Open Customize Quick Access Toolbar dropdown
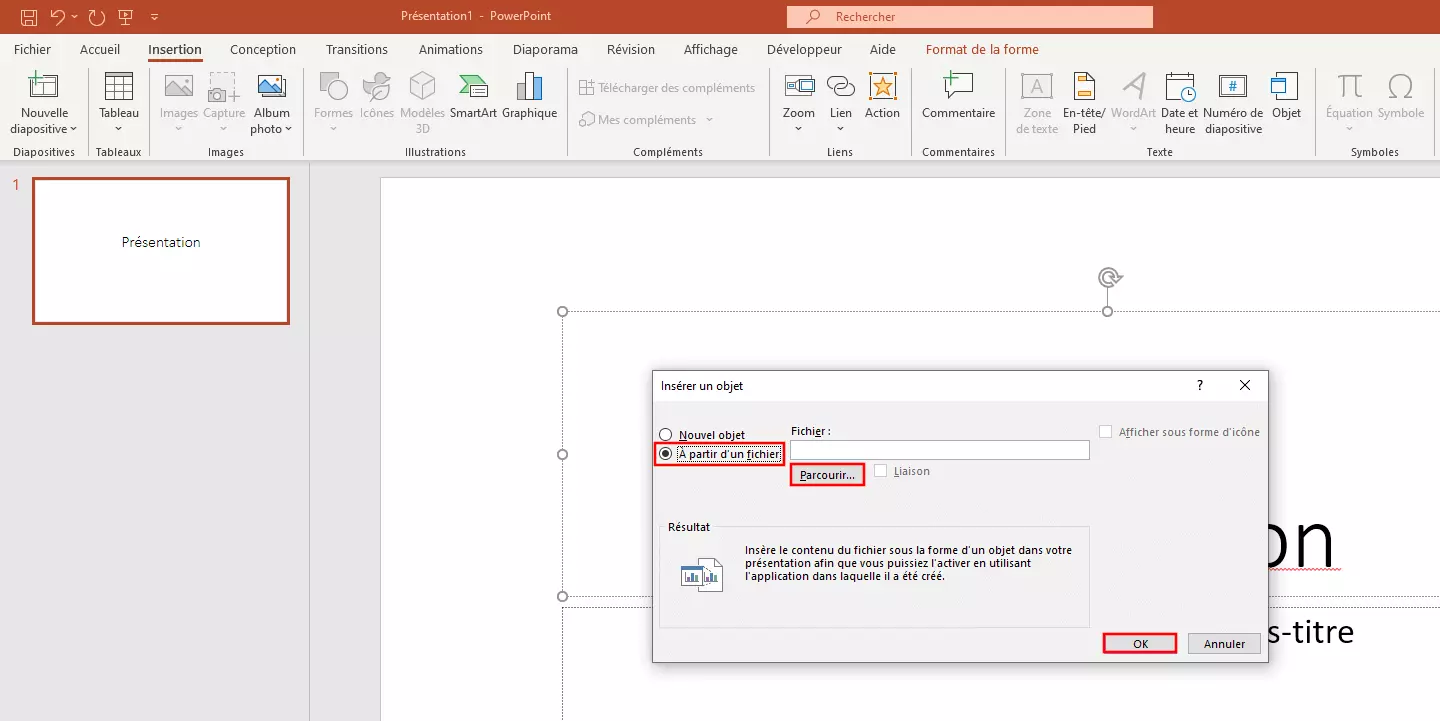 click(x=154, y=17)
